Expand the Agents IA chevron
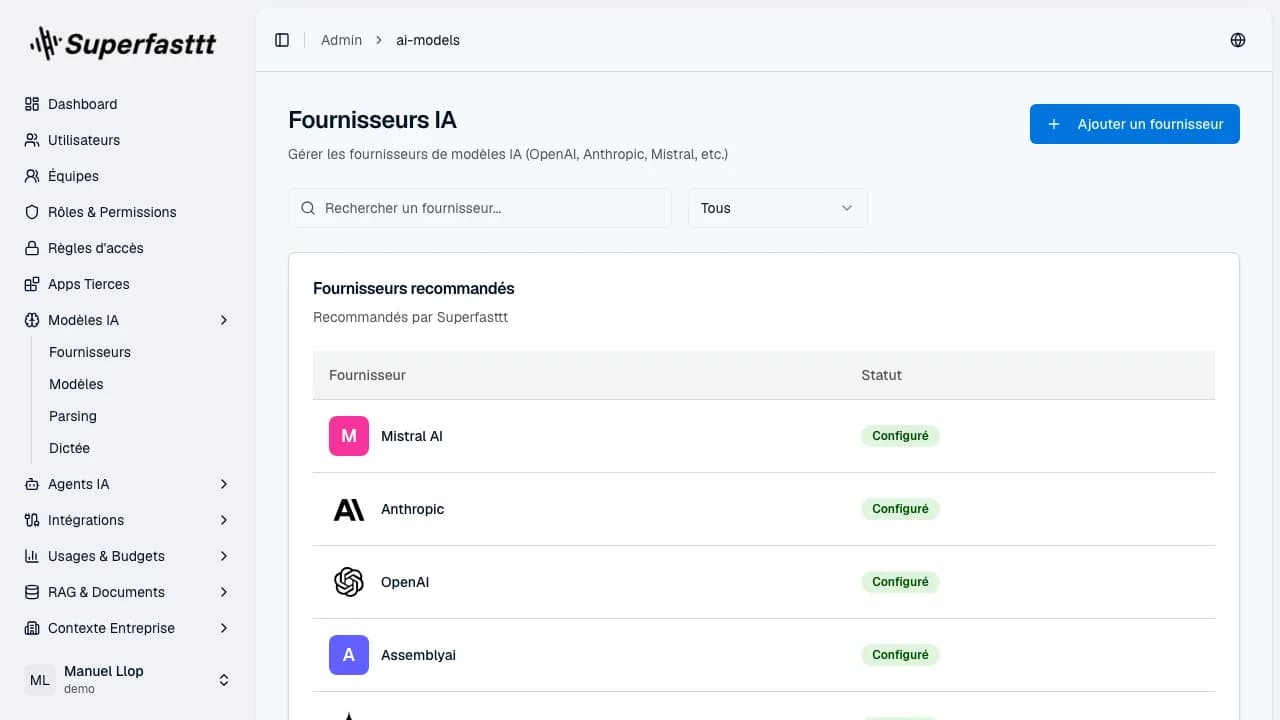1280x720 pixels. (x=224, y=484)
